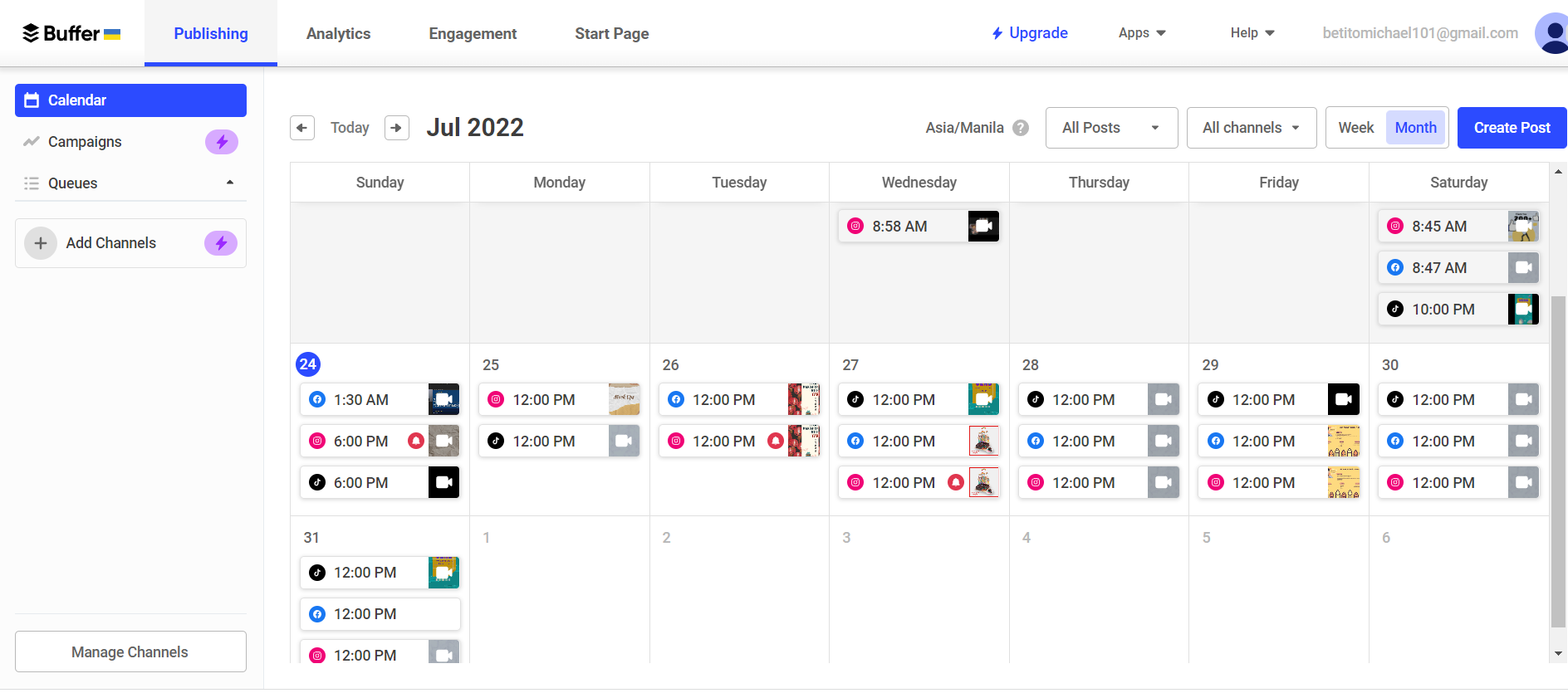
Task: Open the All Posts dropdown
Action: click(x=1110, y=128)
